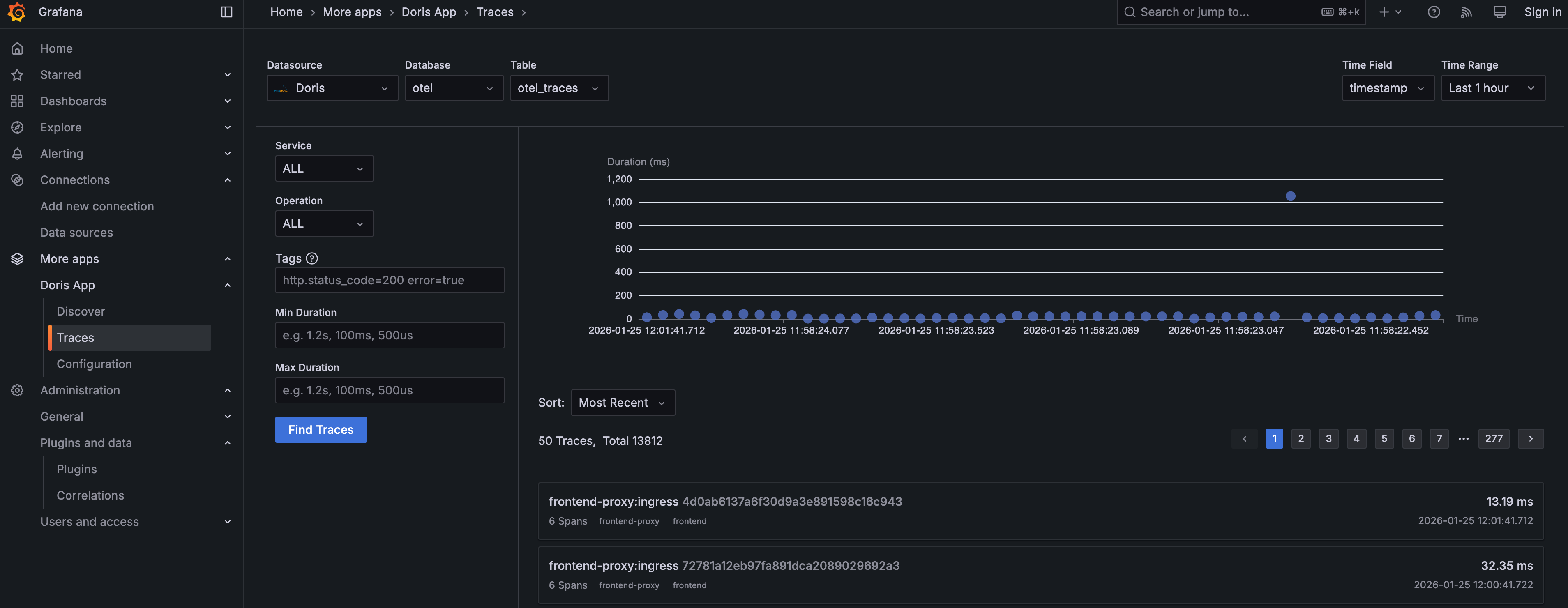1568x608 pixels.
Task: Expand the Alerting section chevron
Action: click(228, 154)
